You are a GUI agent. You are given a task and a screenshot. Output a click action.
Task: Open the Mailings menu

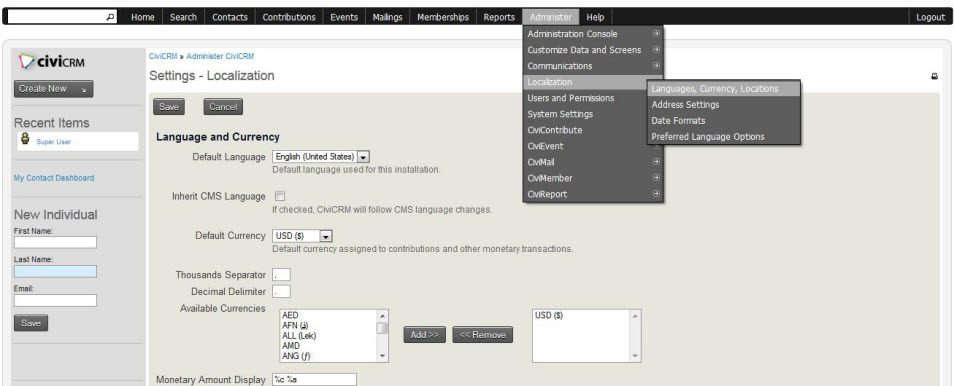coord(388,17)
